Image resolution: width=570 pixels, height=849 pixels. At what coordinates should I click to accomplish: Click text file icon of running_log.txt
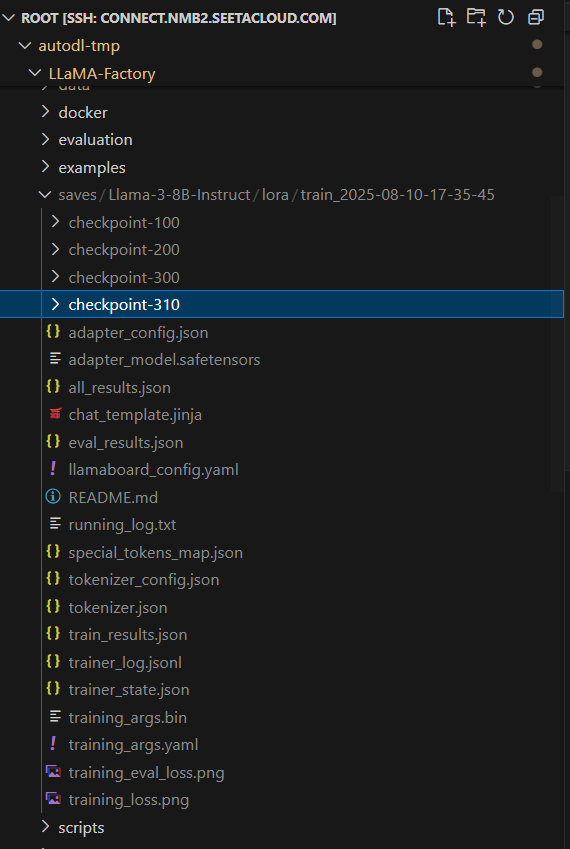coord(55,524)
